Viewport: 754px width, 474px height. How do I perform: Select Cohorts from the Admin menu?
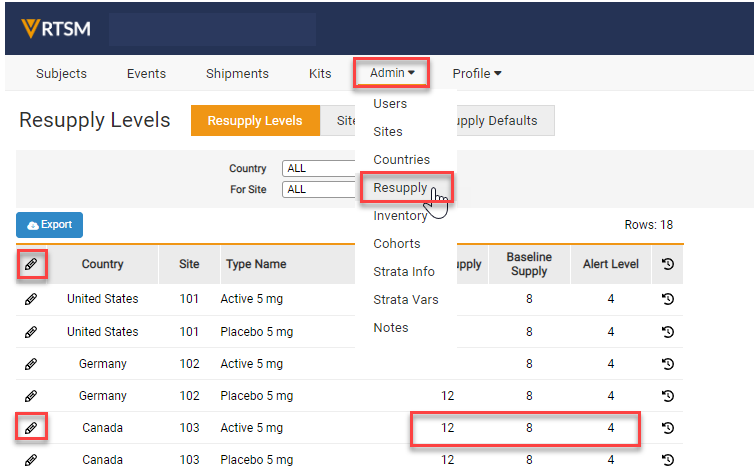click(x=396, y=244)
